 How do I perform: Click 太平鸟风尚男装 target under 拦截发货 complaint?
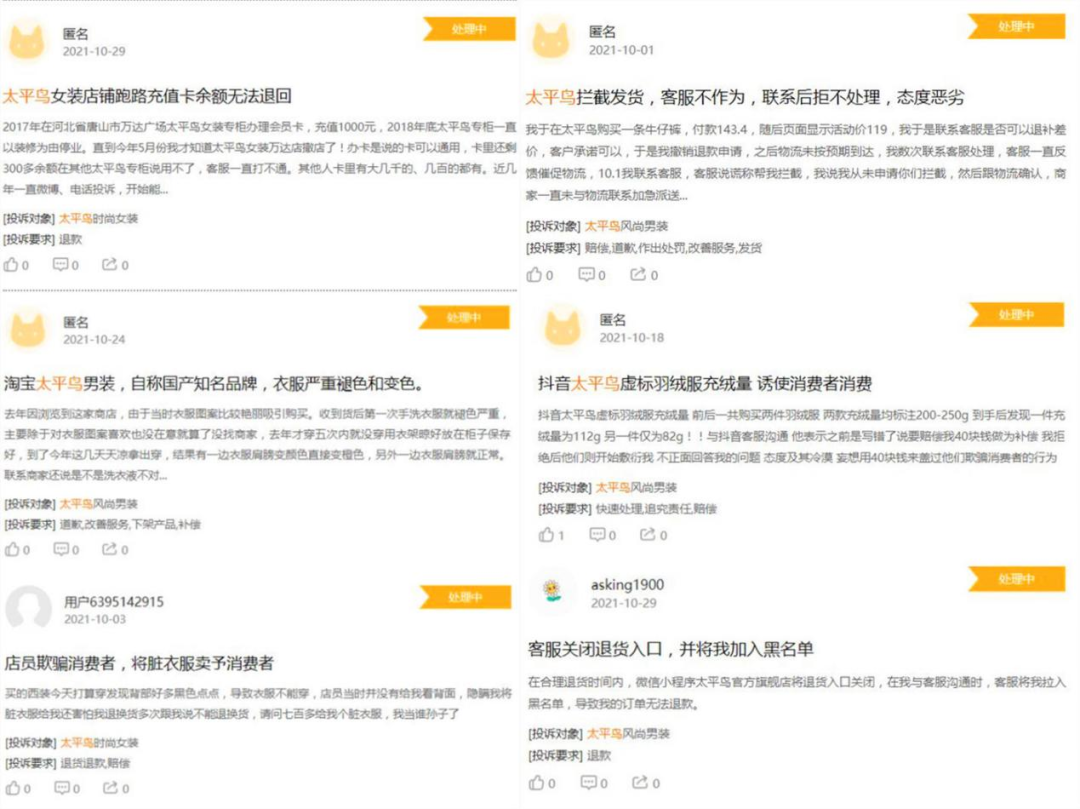coord(626,227)
